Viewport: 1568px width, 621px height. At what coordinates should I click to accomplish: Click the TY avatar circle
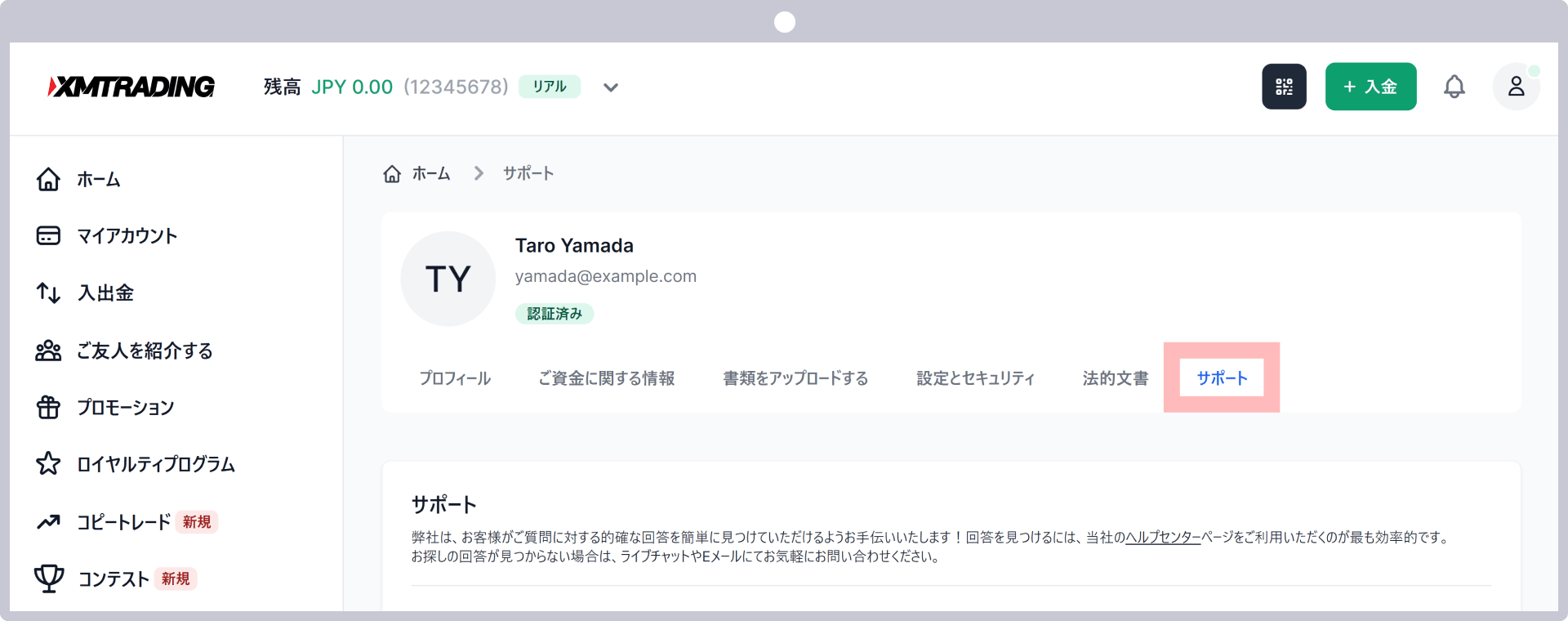coord(448,279)
